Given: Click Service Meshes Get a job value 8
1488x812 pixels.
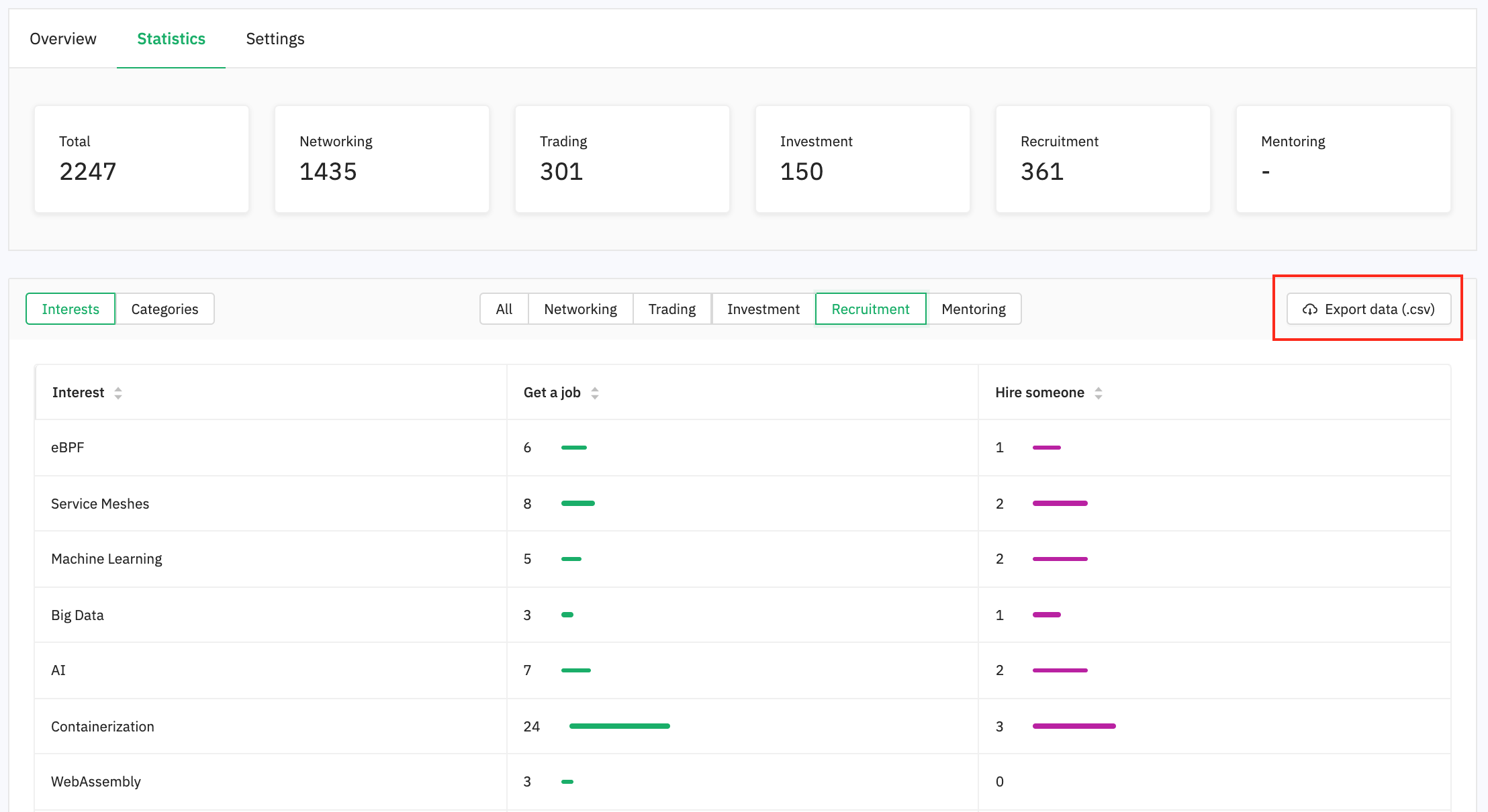Looking at the screenshot, I should coord(528,504).
